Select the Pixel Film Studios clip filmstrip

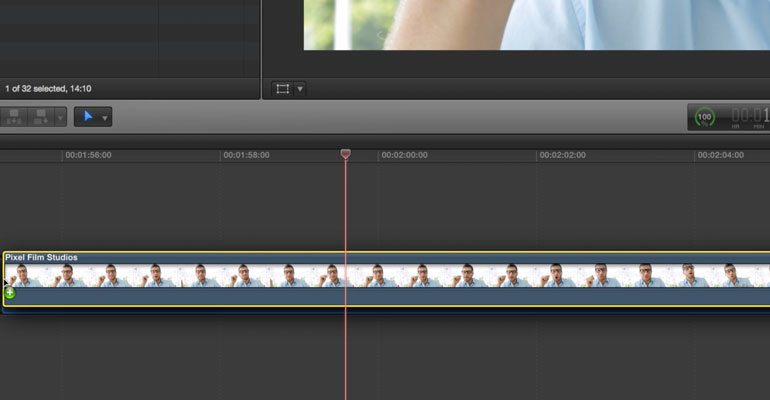click(x=387, y=275)
